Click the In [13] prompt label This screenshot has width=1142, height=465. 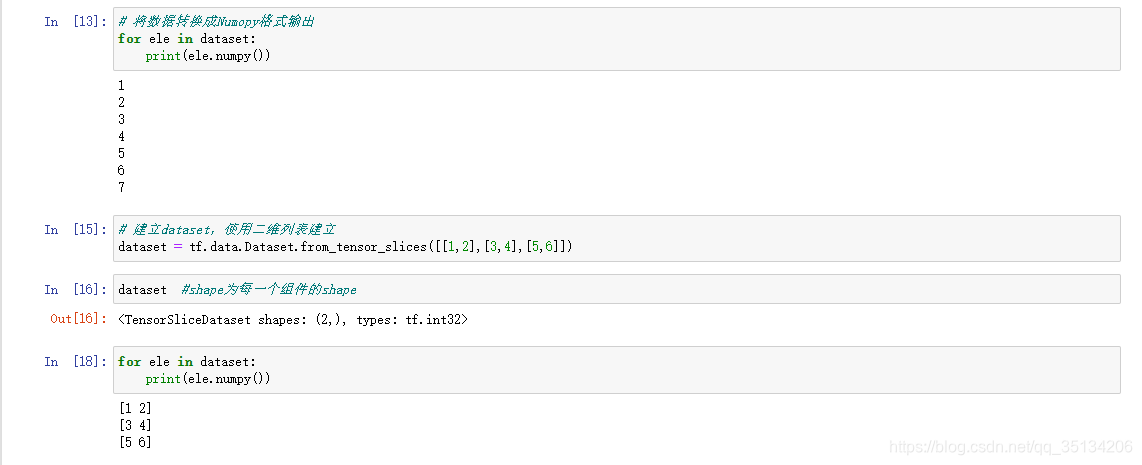tap(76, 21)
